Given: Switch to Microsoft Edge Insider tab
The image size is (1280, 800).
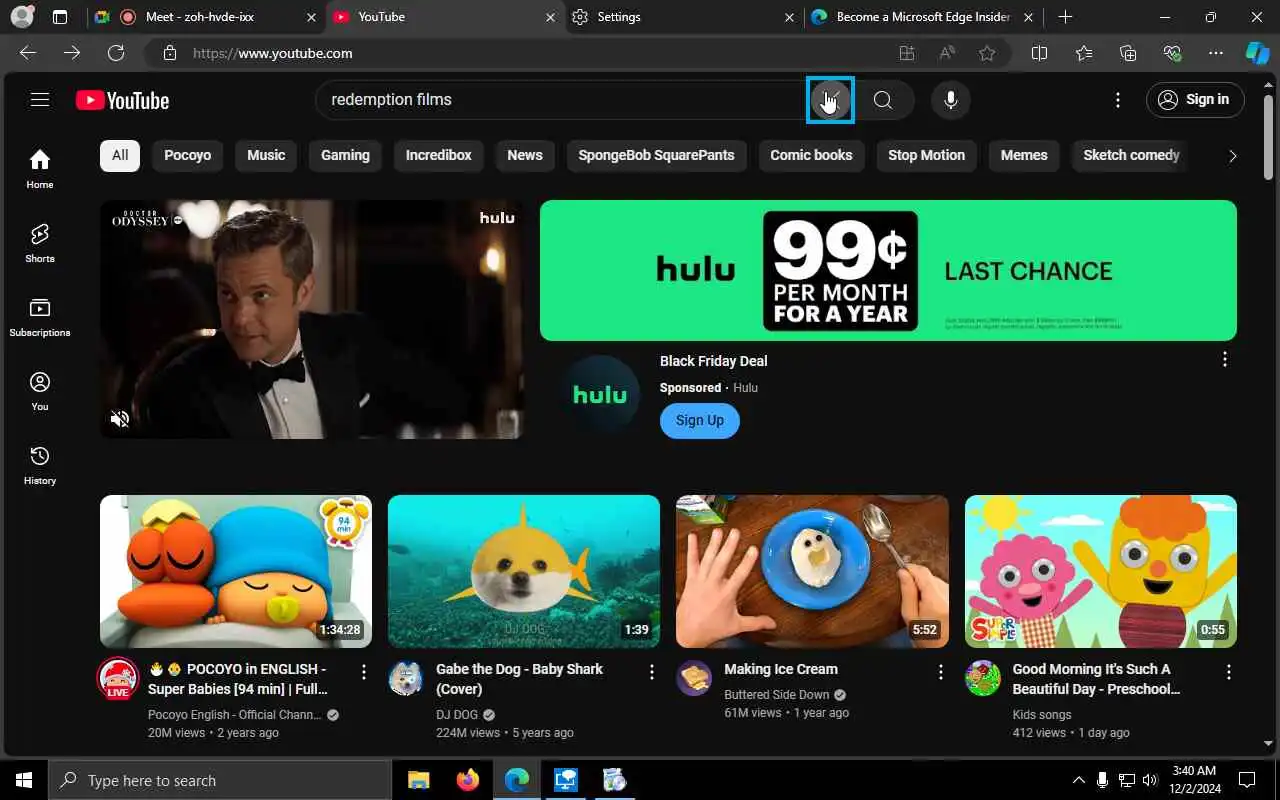Looking at the screenshot, I should point(925,17).
